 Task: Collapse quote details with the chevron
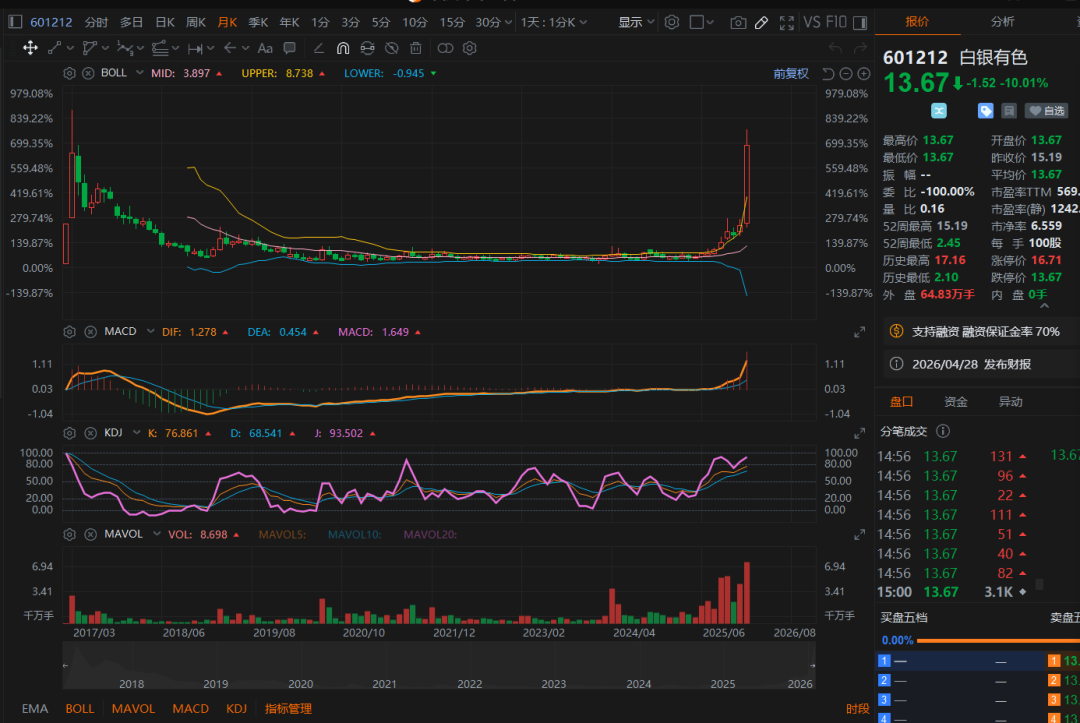click(1044, 306)
